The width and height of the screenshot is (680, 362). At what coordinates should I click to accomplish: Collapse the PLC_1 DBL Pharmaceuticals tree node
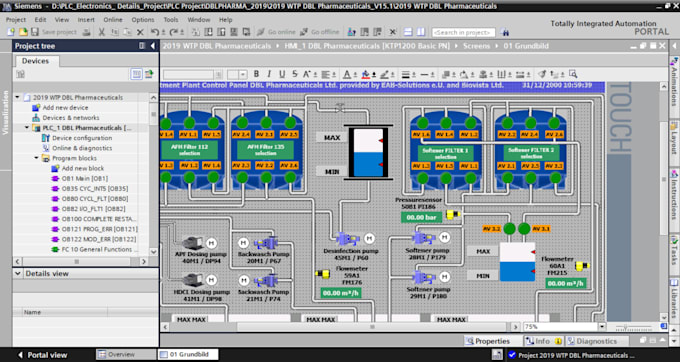coord(27,128)
